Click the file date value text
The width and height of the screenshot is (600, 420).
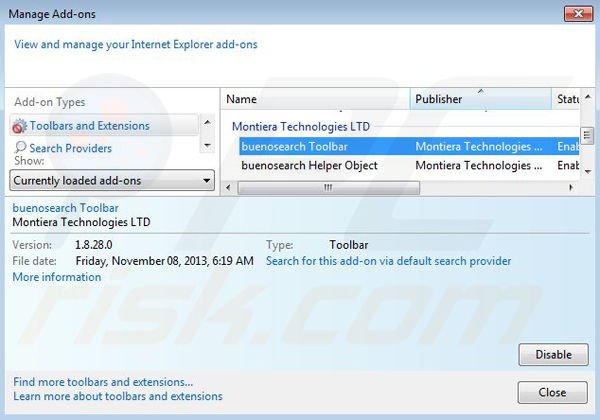(165, 261)
